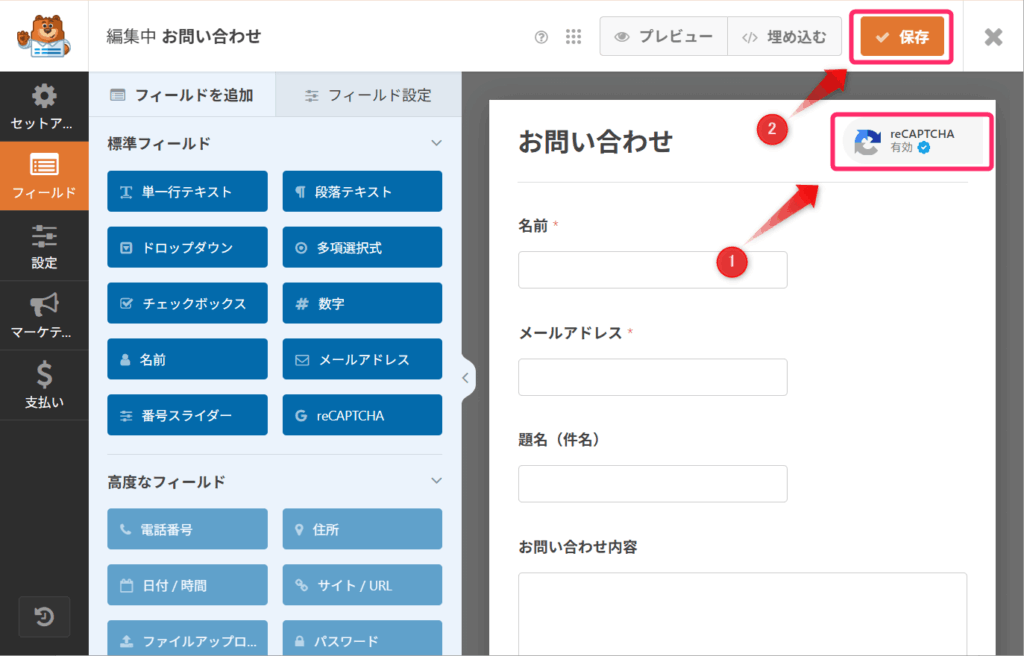The image size is (1024, 656).
Task: Add a パスワード field
Action: [362, 638]
